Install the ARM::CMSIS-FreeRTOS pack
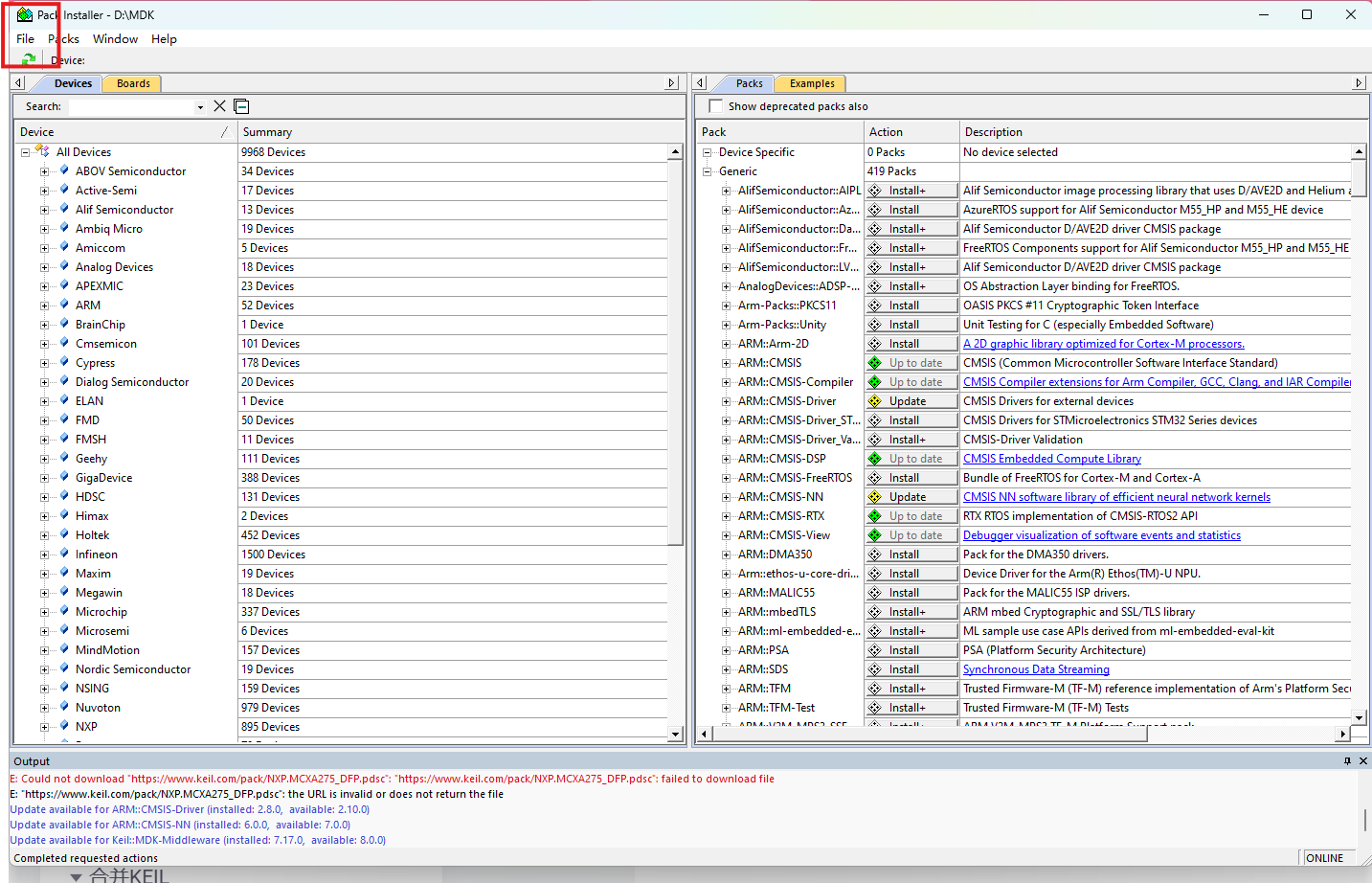Screen dimensions: 1372x883 point(911,478)
